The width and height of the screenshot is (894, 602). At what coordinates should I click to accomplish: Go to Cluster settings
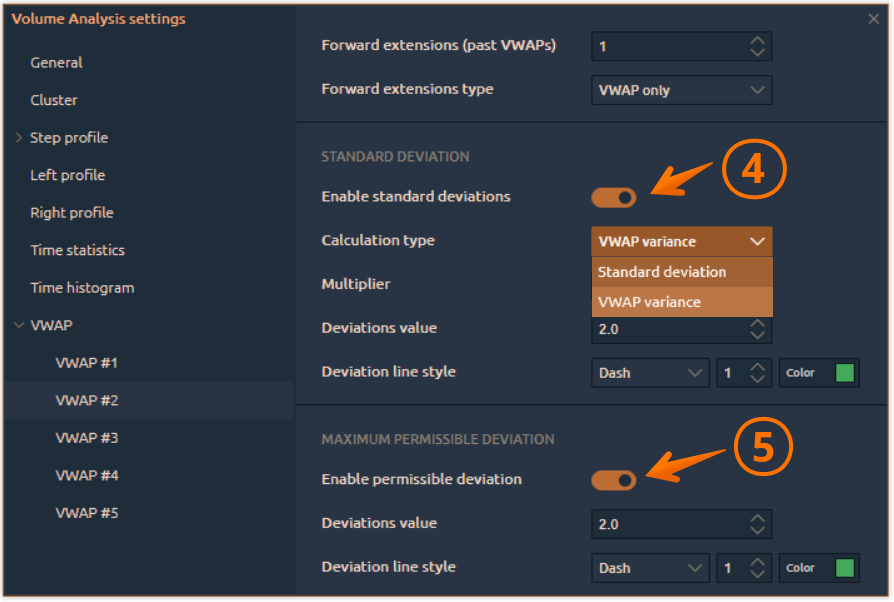[54, 100]
